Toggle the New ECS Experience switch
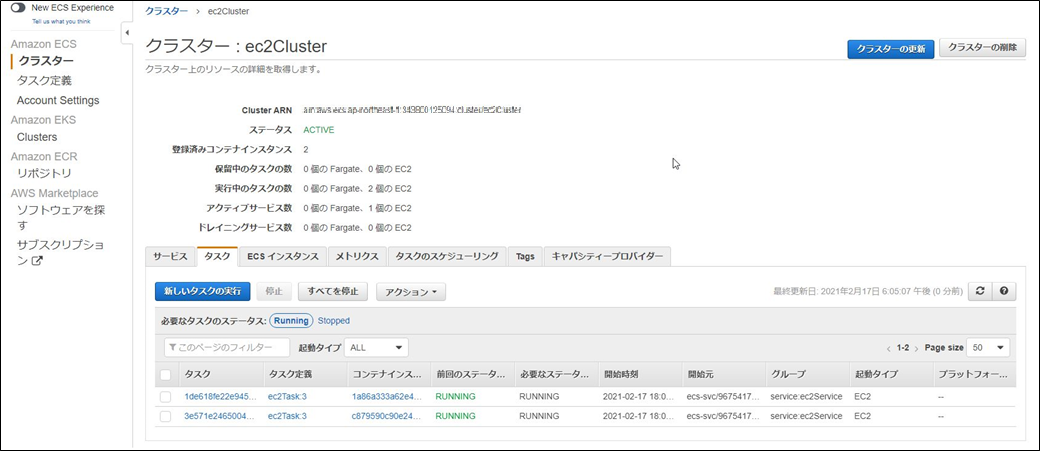 (x=19, y=8)
